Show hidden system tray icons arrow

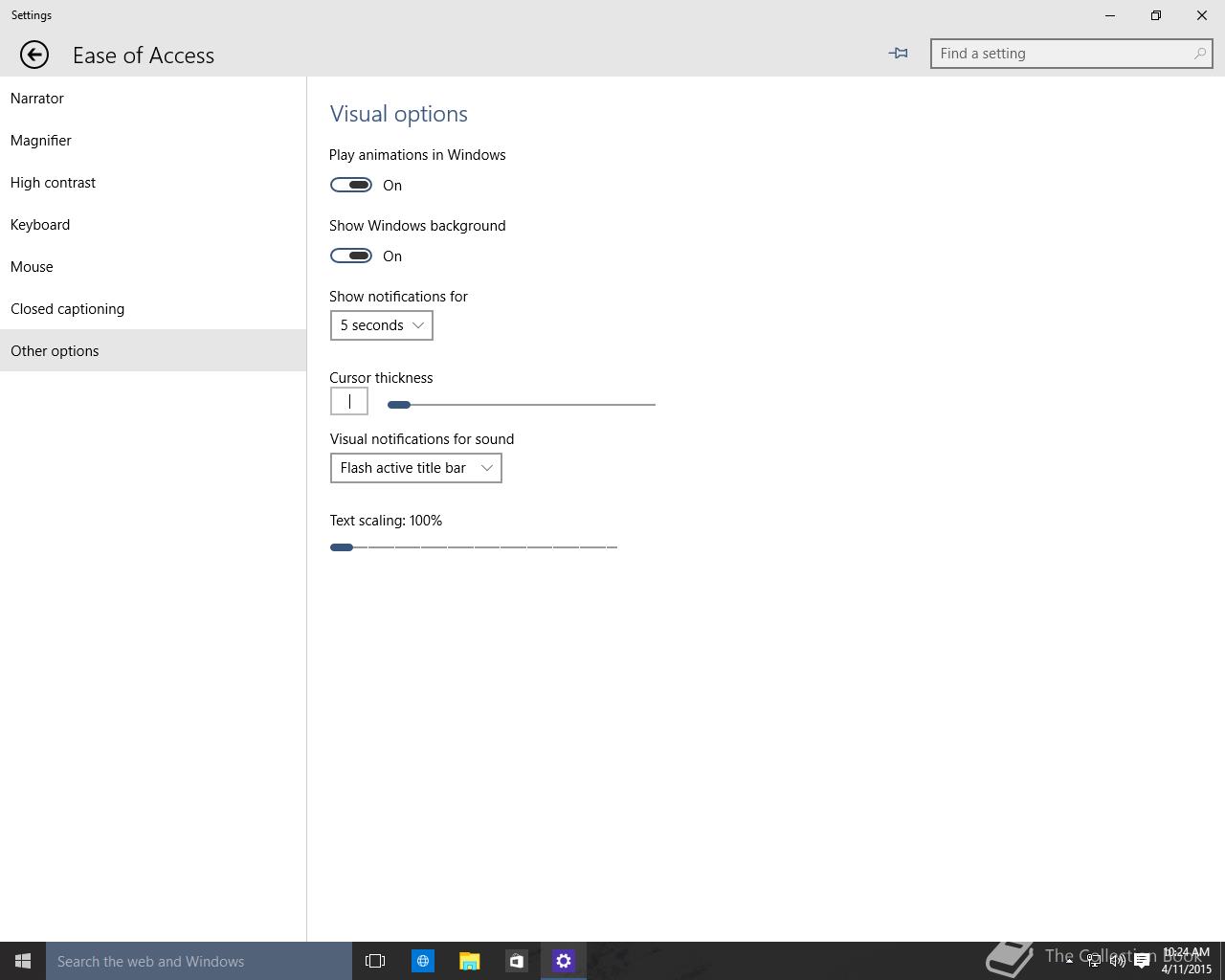coord(1069,961)
